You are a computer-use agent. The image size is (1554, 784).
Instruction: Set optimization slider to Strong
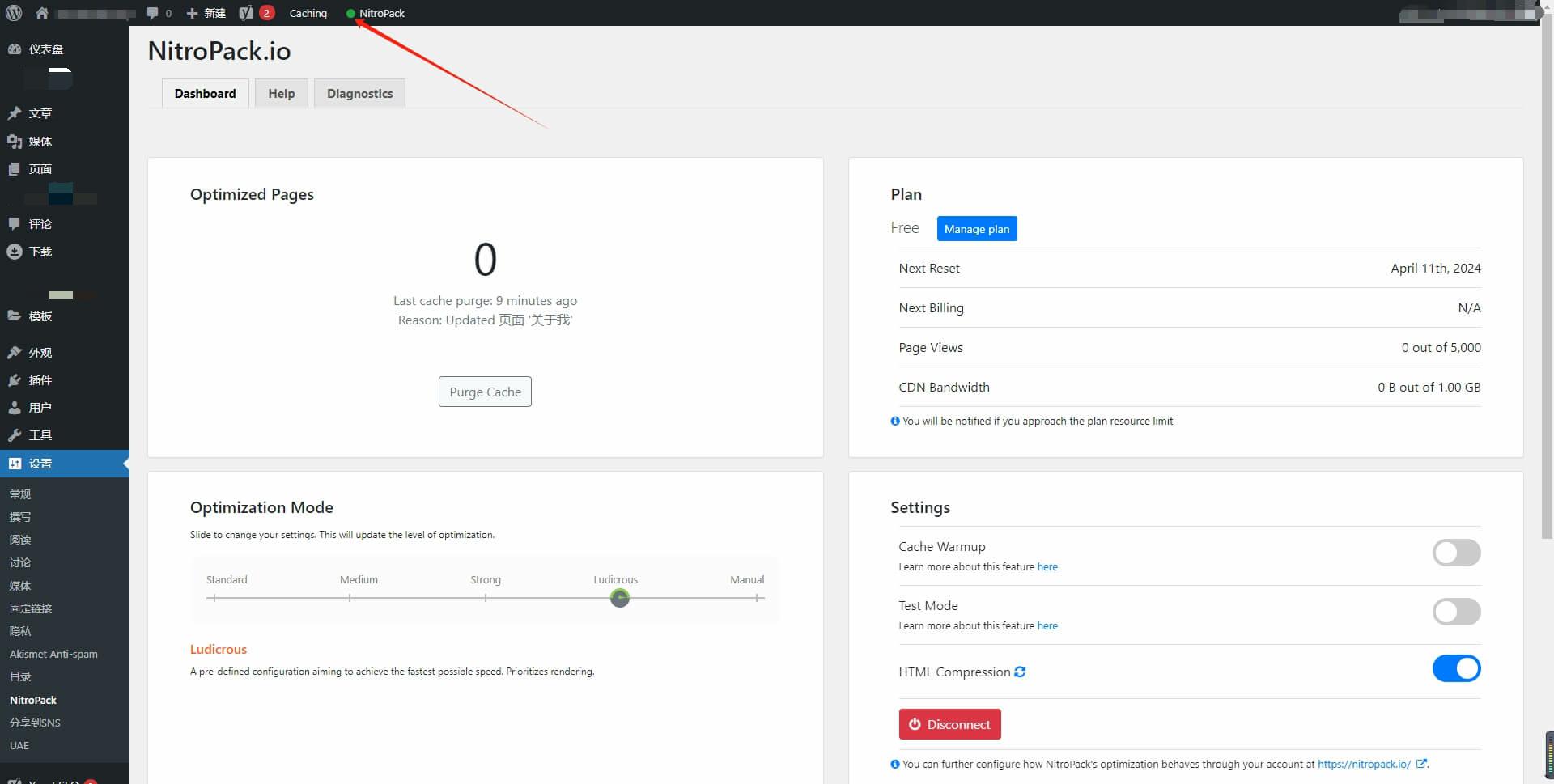pyautogui.click(x=486, y=598)
